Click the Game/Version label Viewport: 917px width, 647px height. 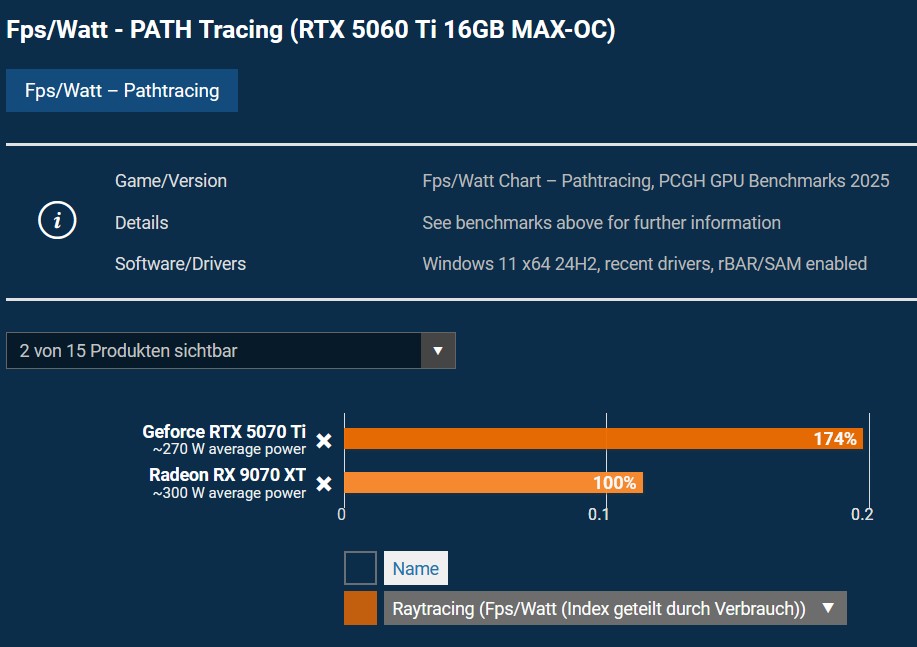click(171, 181)
